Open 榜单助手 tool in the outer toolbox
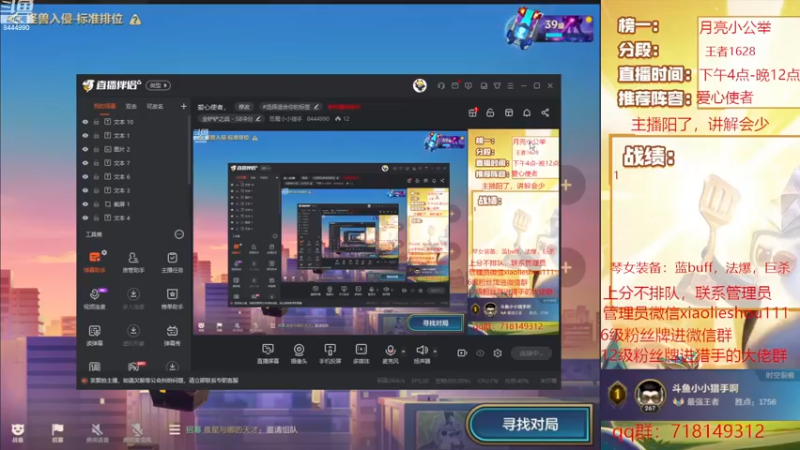 [x=172, y=298]
